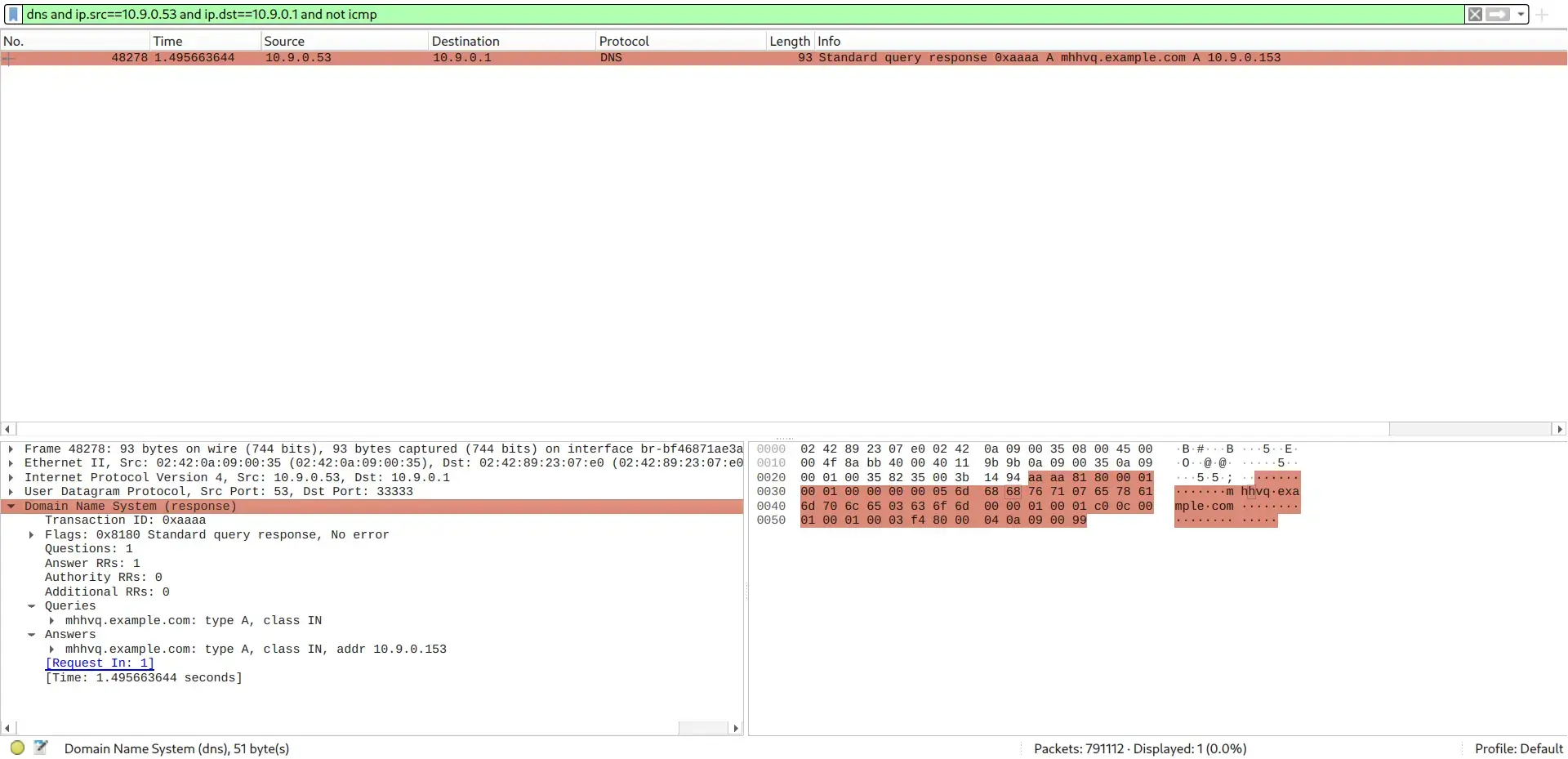Click the packet list horizontal scrollbar left arrow
This screenshot has height=759, width=1568.
8,429
